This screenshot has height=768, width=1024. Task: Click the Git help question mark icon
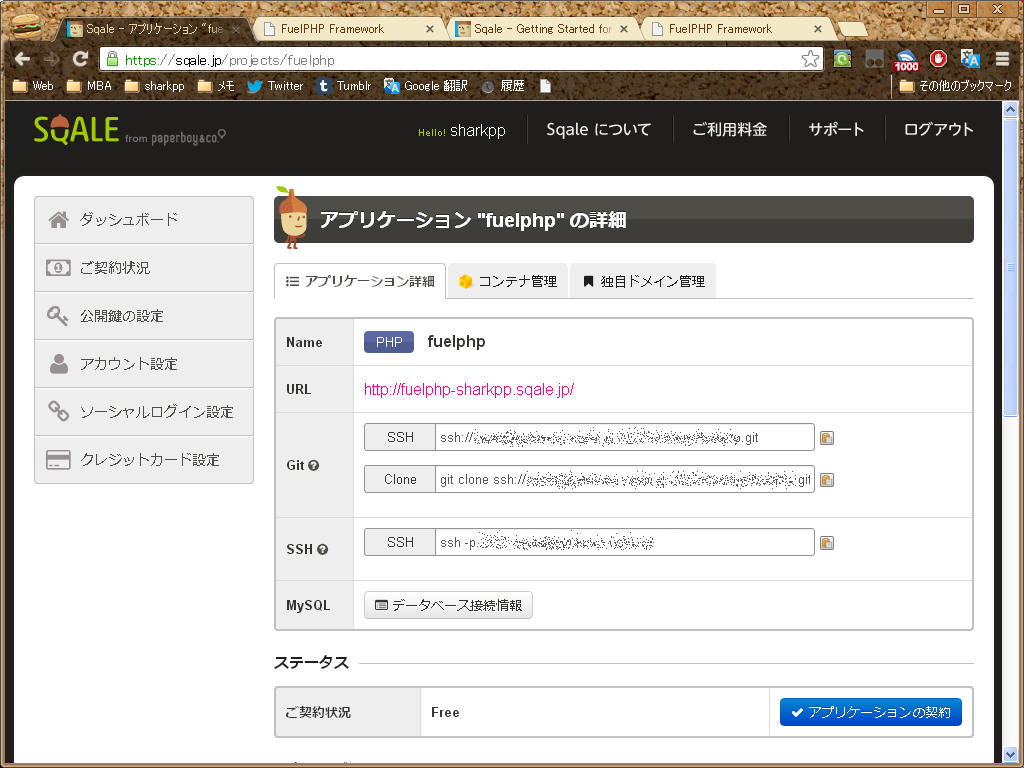(x=313, y=466)
